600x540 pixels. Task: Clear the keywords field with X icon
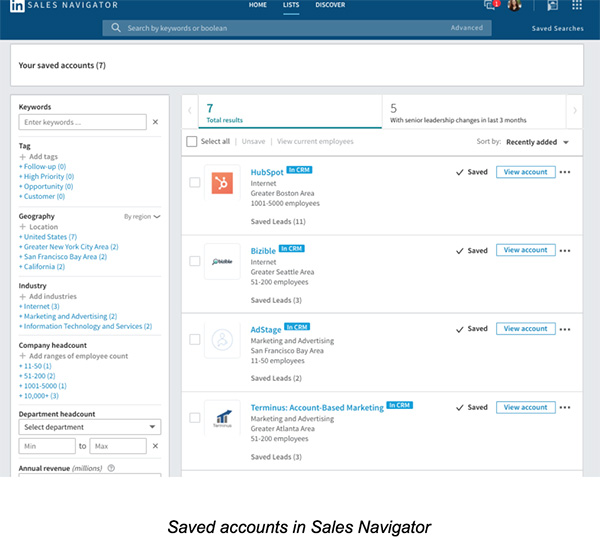click(x=155, y=122)
